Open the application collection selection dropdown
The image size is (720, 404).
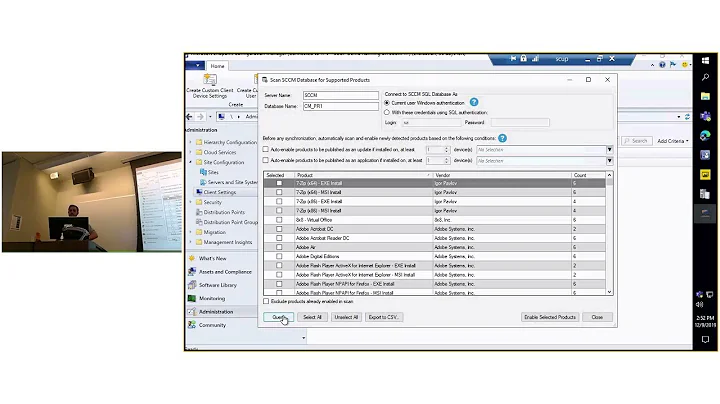pyautogui.click(x=609, y=161)
